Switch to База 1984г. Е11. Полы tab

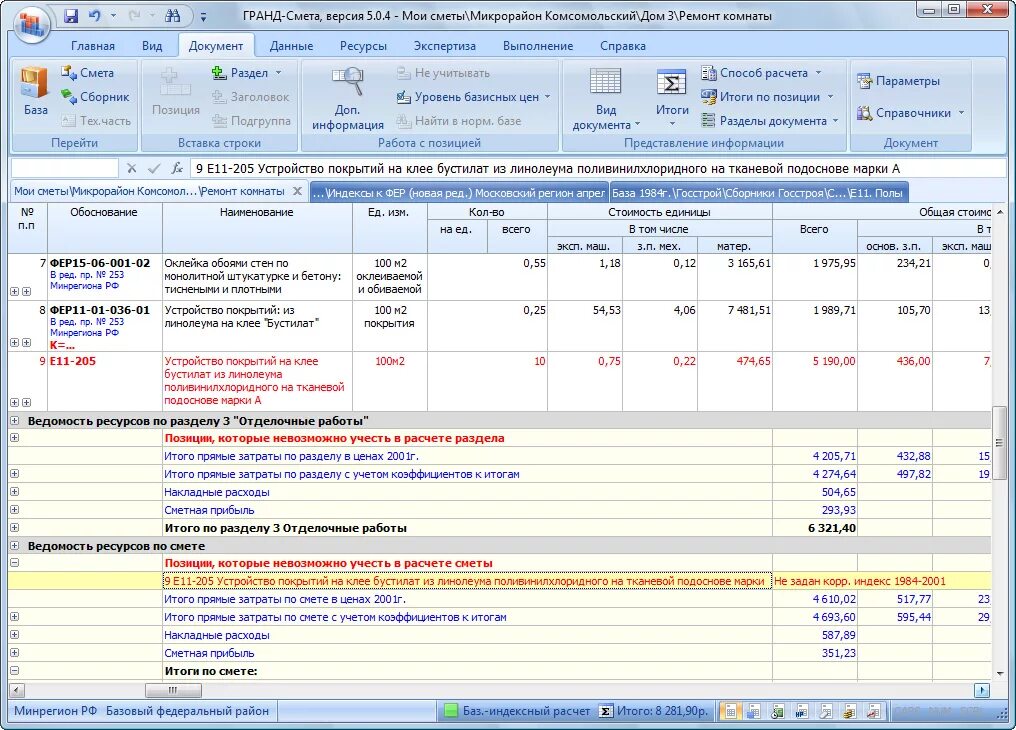[x=758, y=192]
